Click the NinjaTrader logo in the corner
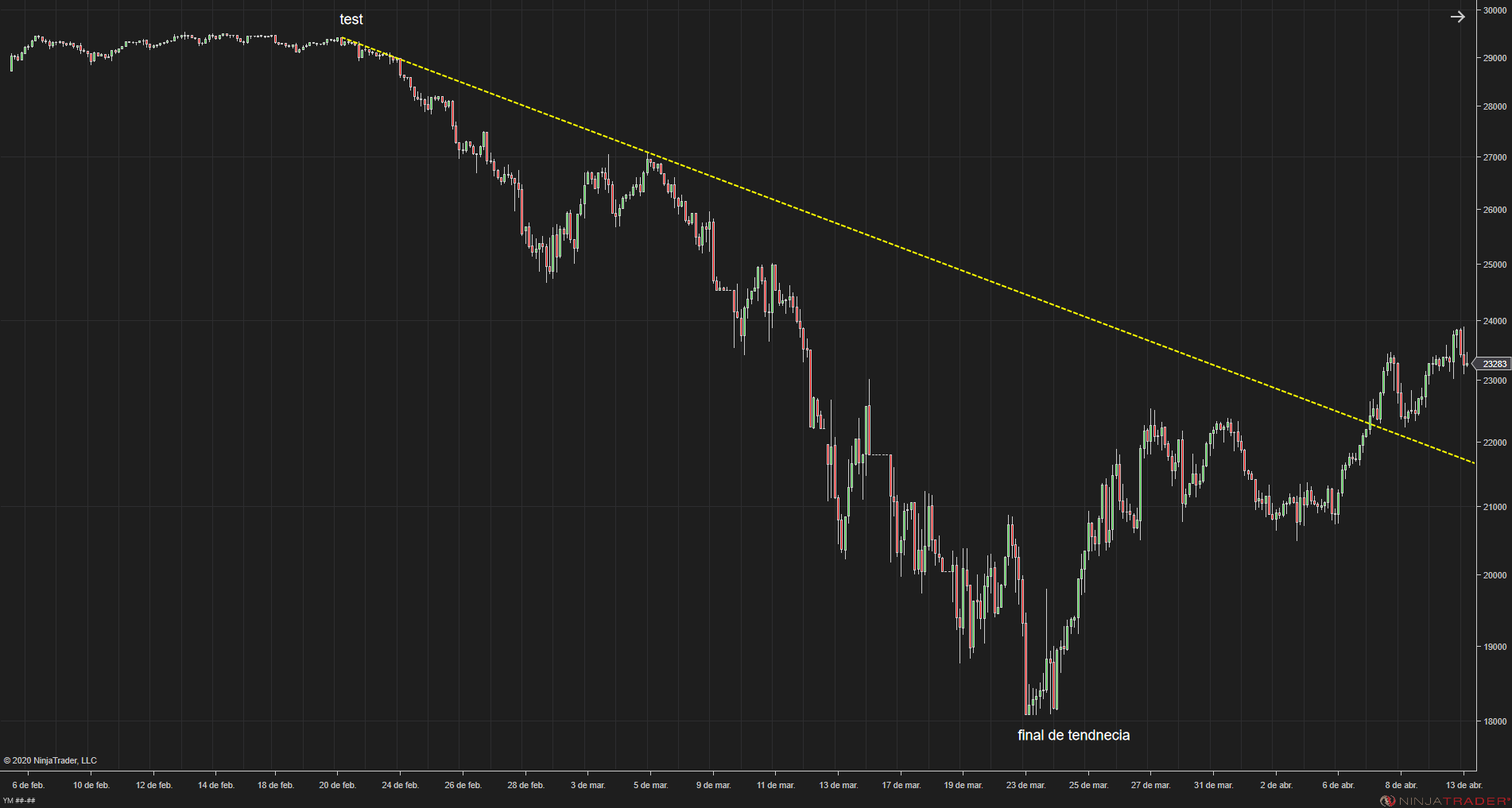 point(1444,800)
